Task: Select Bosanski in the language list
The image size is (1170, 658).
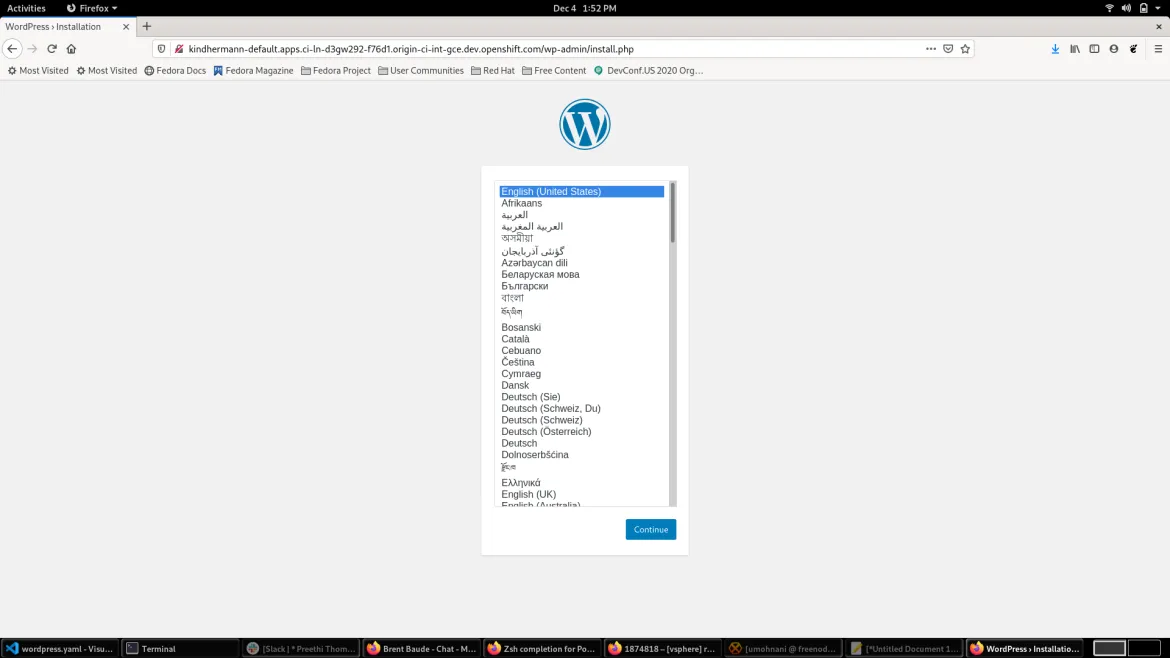Action: click(581, 328)
